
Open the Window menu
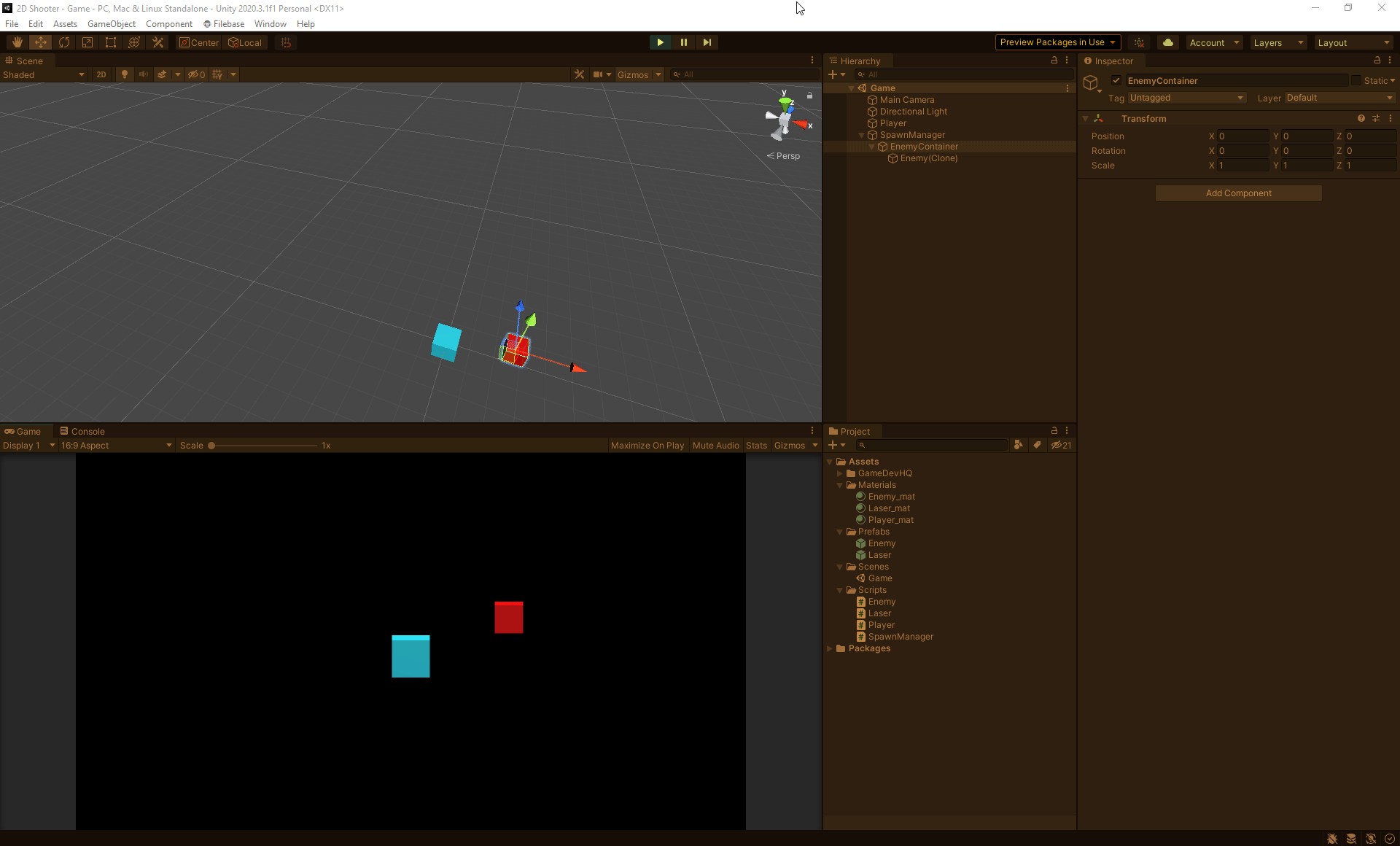(270, 24)
